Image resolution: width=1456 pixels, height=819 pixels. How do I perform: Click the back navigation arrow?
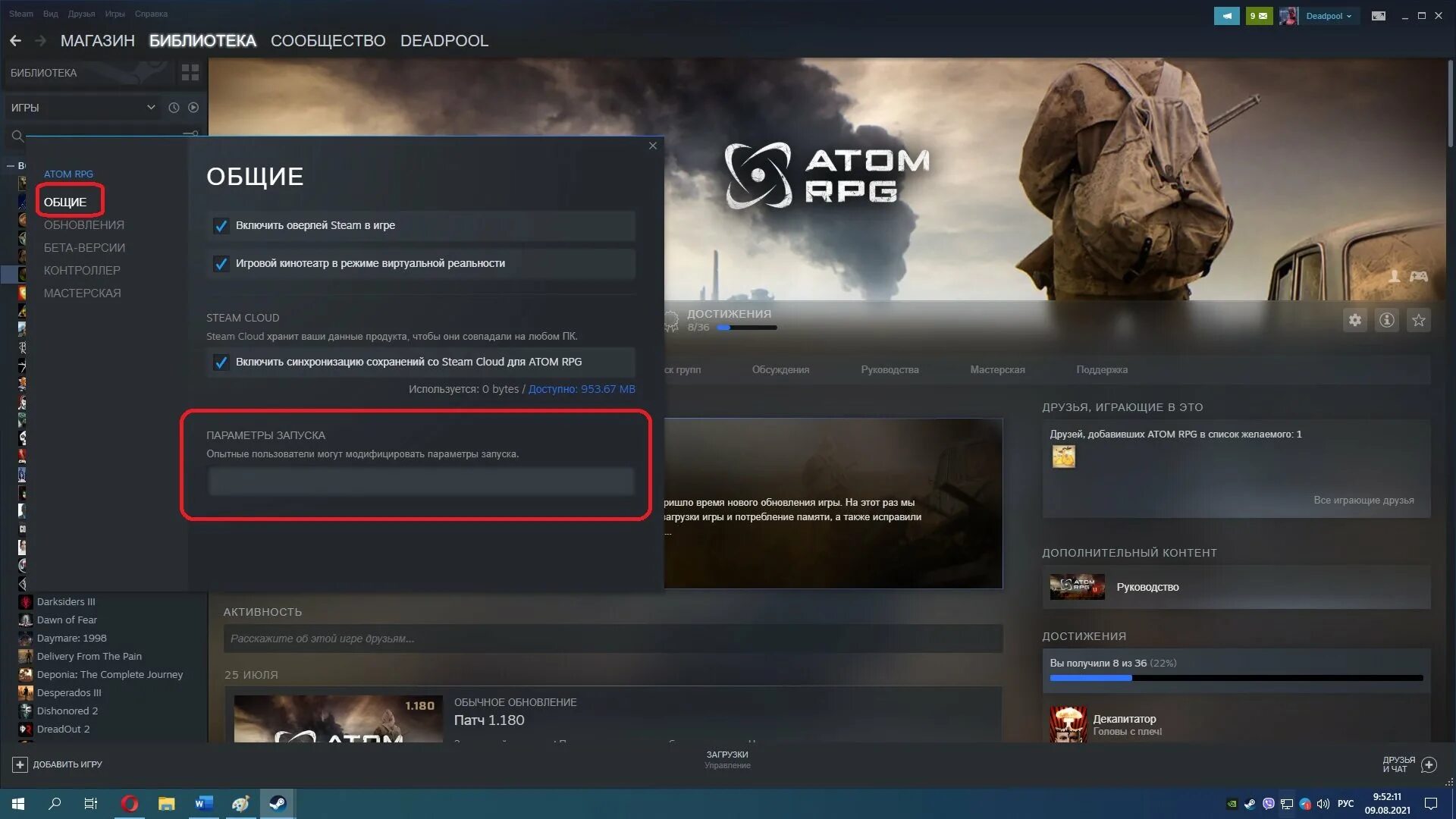15,41
